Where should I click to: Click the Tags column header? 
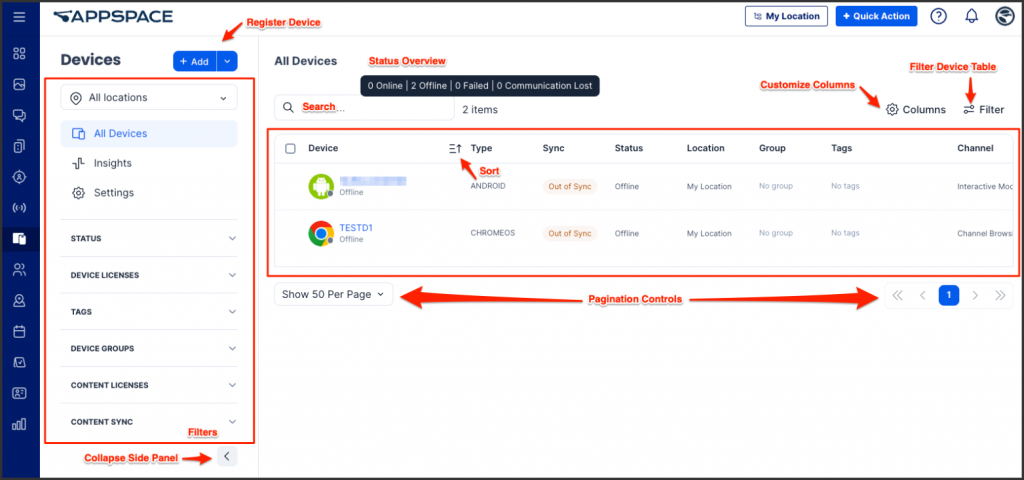click(842, 148)
